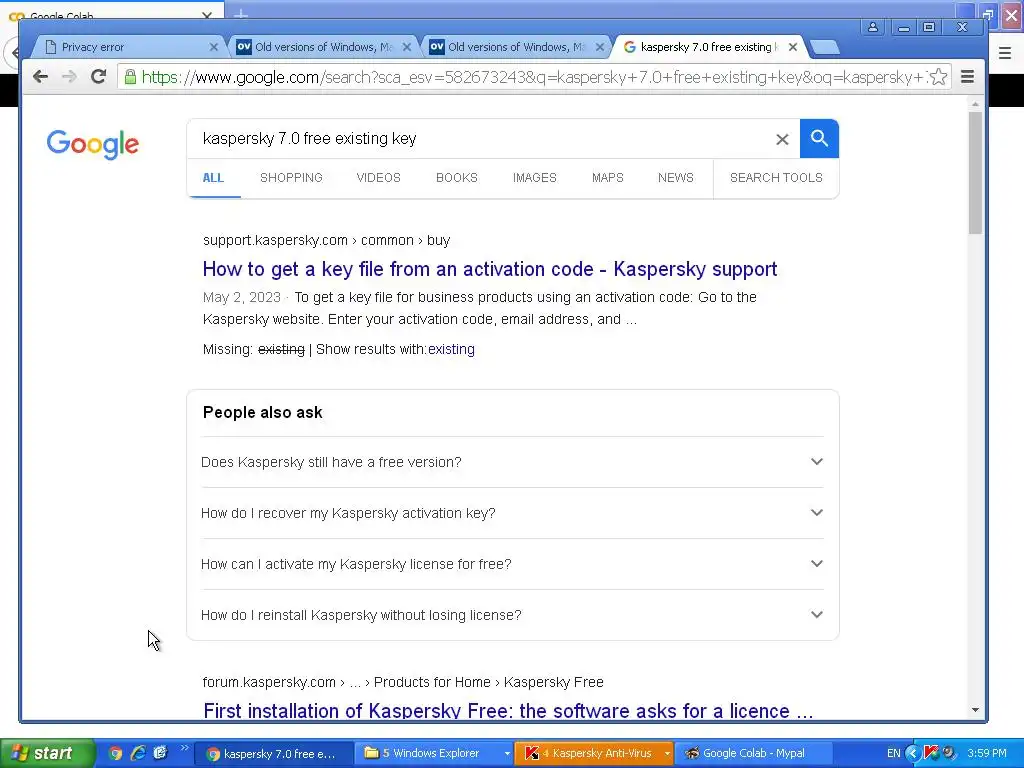
Task: Open the browser user profile icon
Action: pyautogui.click(x=872, y=27)
